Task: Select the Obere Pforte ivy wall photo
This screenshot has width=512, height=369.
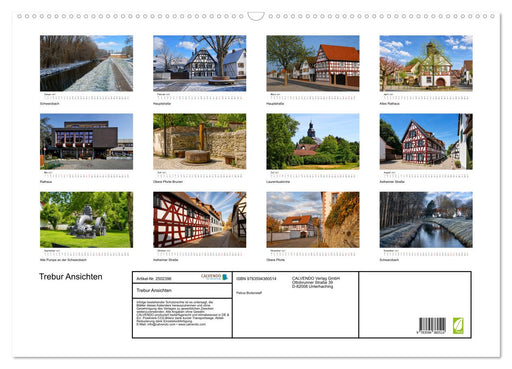Action: [313, 219]
